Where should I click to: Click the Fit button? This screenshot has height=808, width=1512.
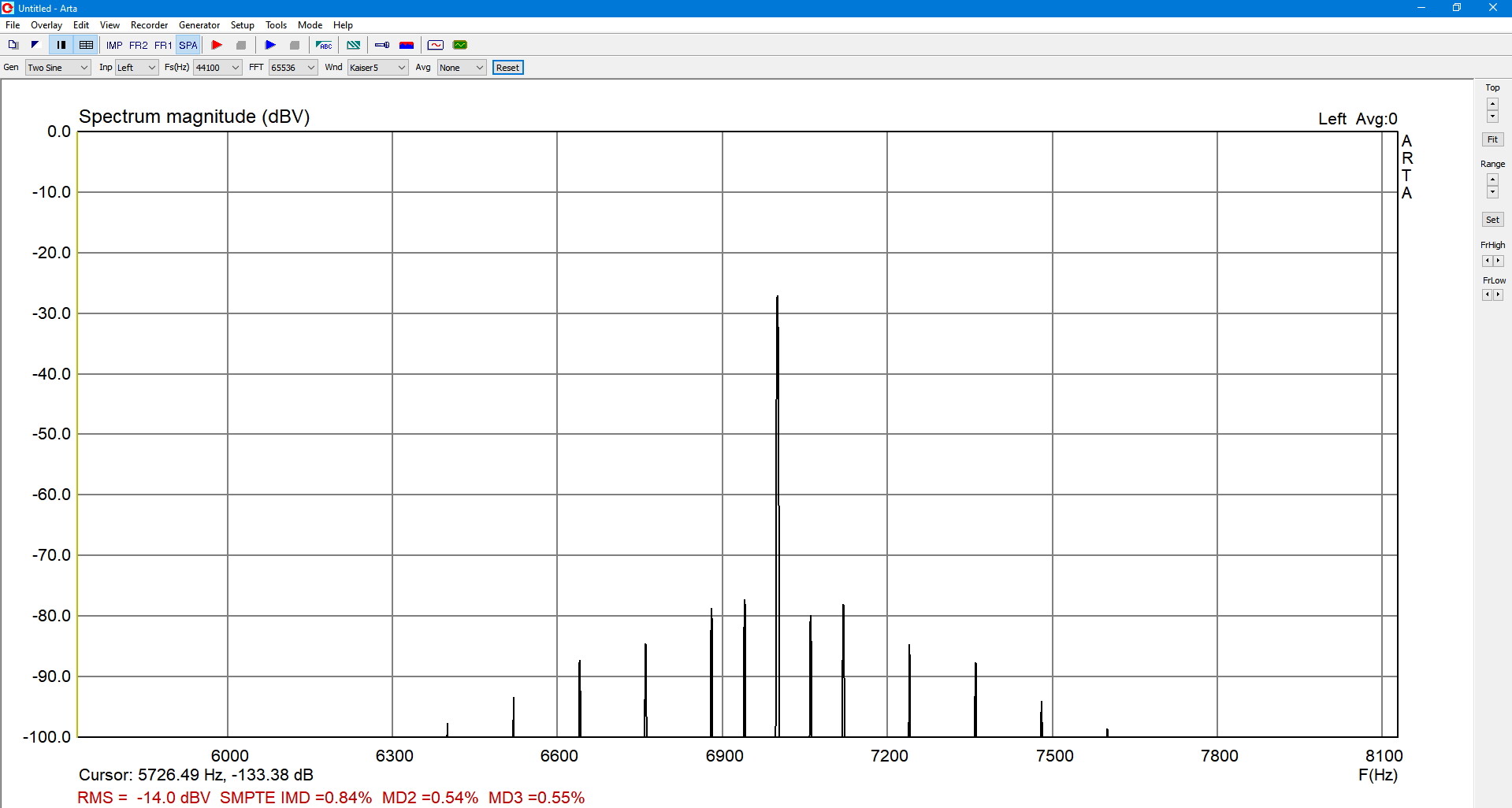[x=1492, y=139]
